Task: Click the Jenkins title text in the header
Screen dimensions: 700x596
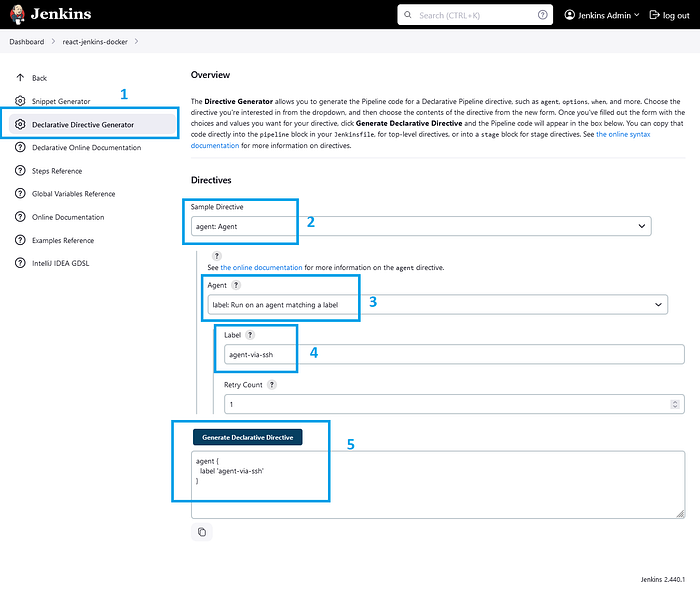Action: pos(61,14)
